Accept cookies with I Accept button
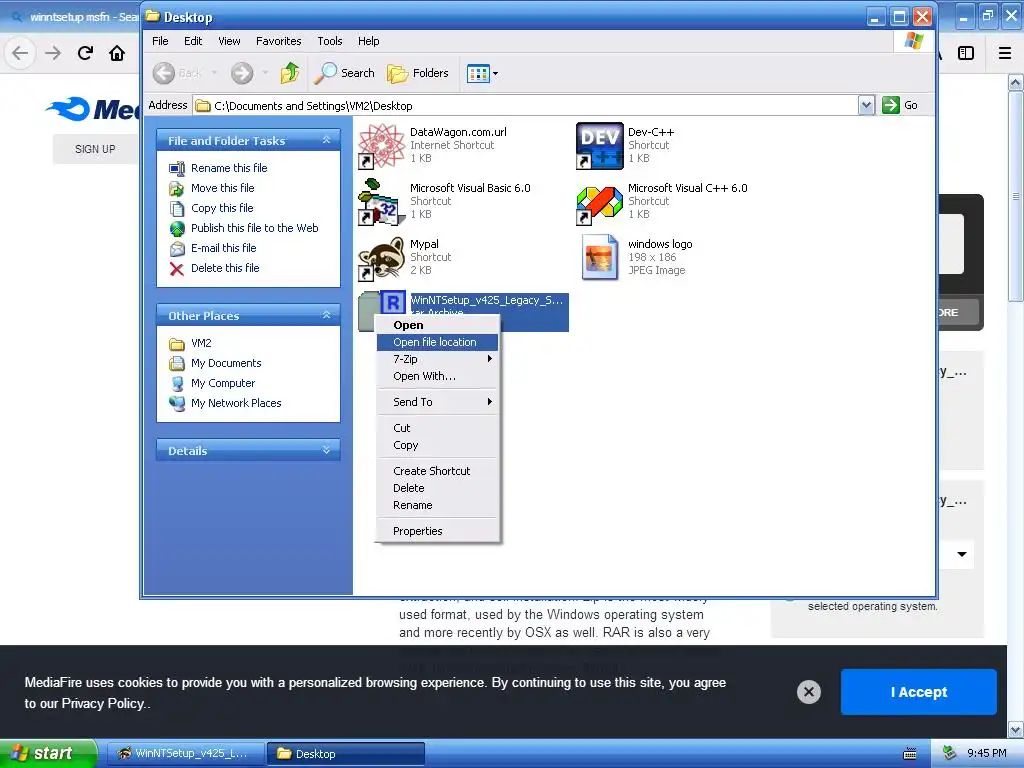This screenshot has width=1024, height=768. coord(918,692)
